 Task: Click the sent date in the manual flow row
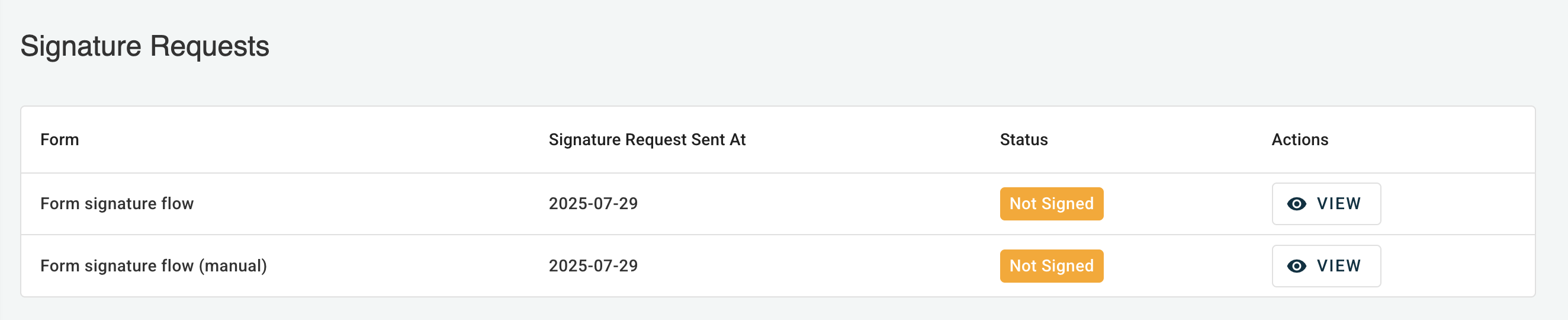(x=593, y=265)
